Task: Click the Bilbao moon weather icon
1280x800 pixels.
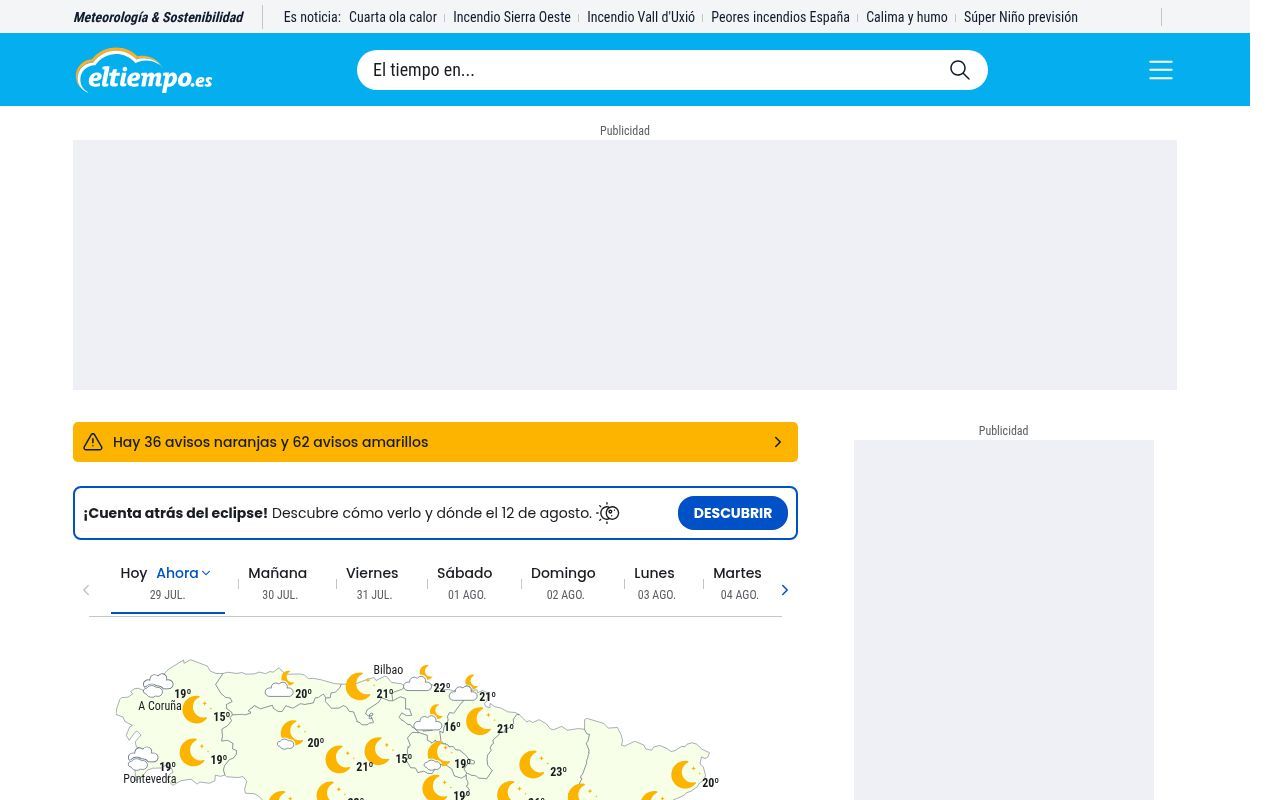Action: point(359,686)
